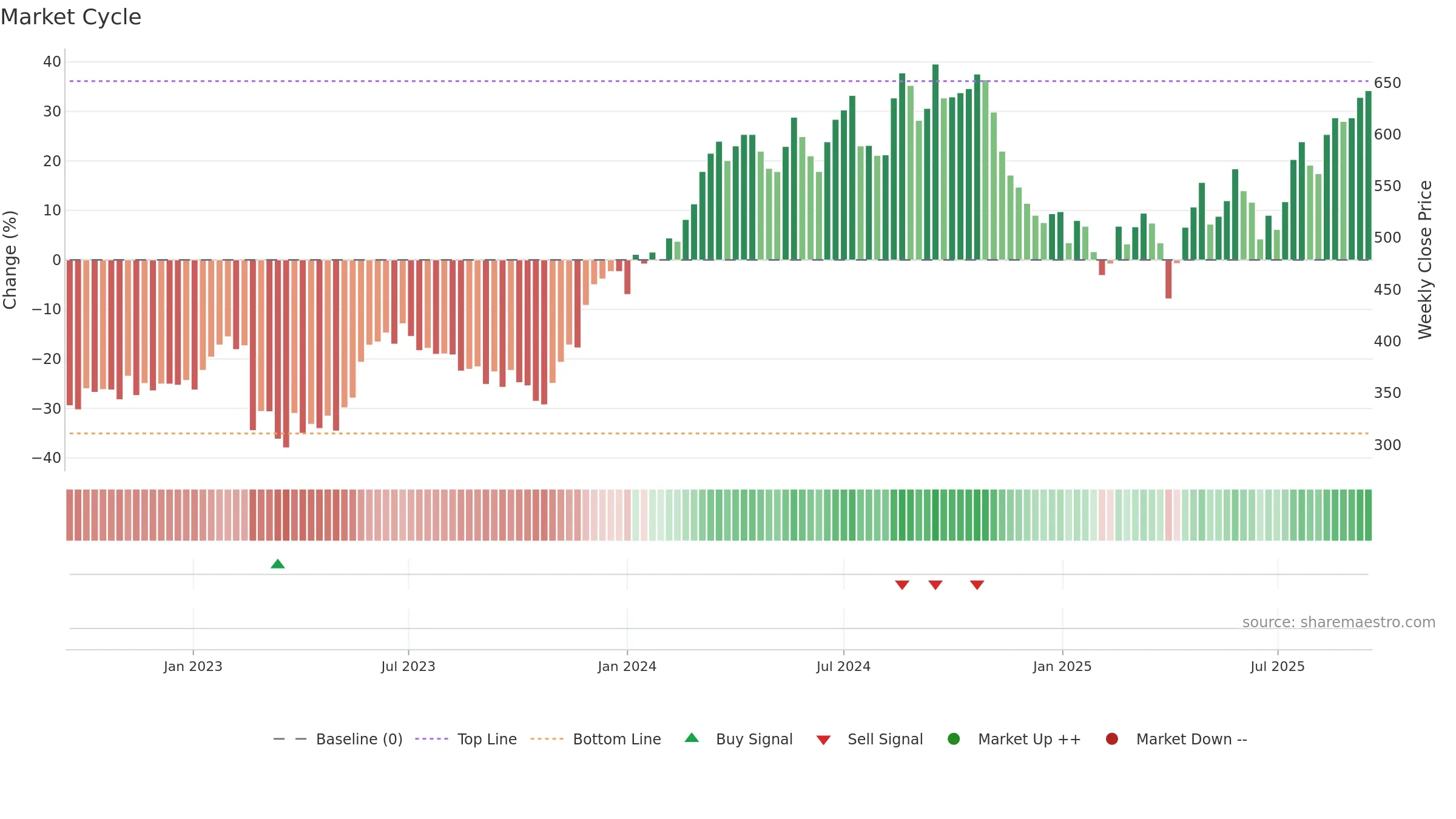
Task: Click the red Sell Signal legend triangle icon
Action: 823,740
